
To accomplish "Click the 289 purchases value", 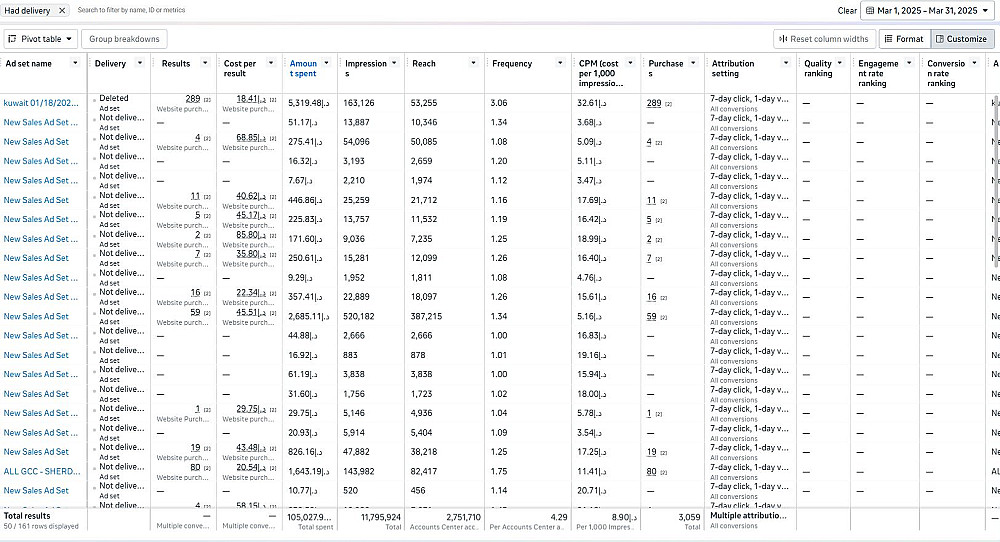I will pyautogui.click(x=654, y=103).
